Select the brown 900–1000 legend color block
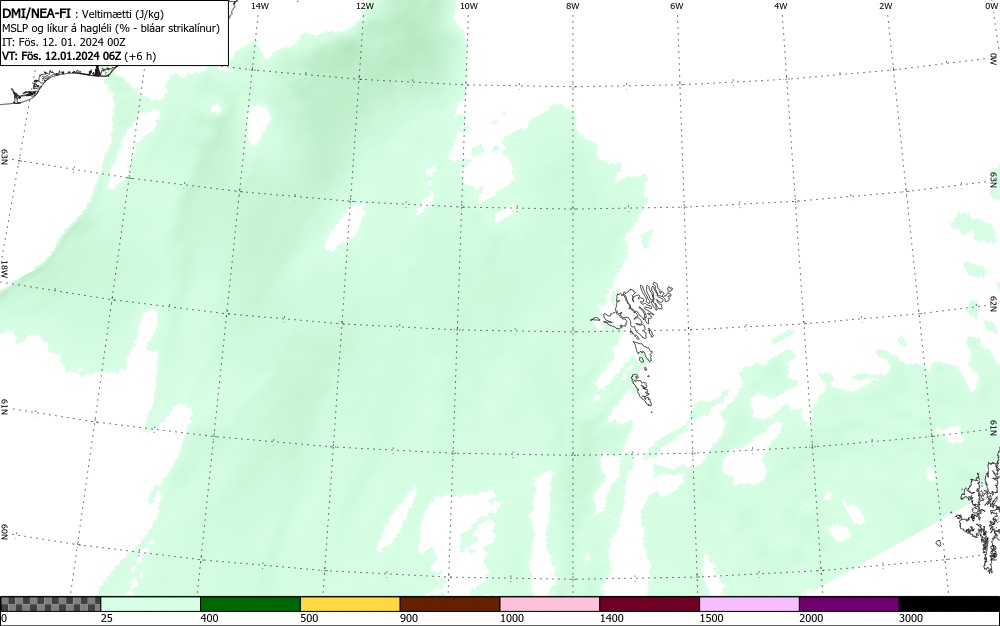 [x=450, y=604]
